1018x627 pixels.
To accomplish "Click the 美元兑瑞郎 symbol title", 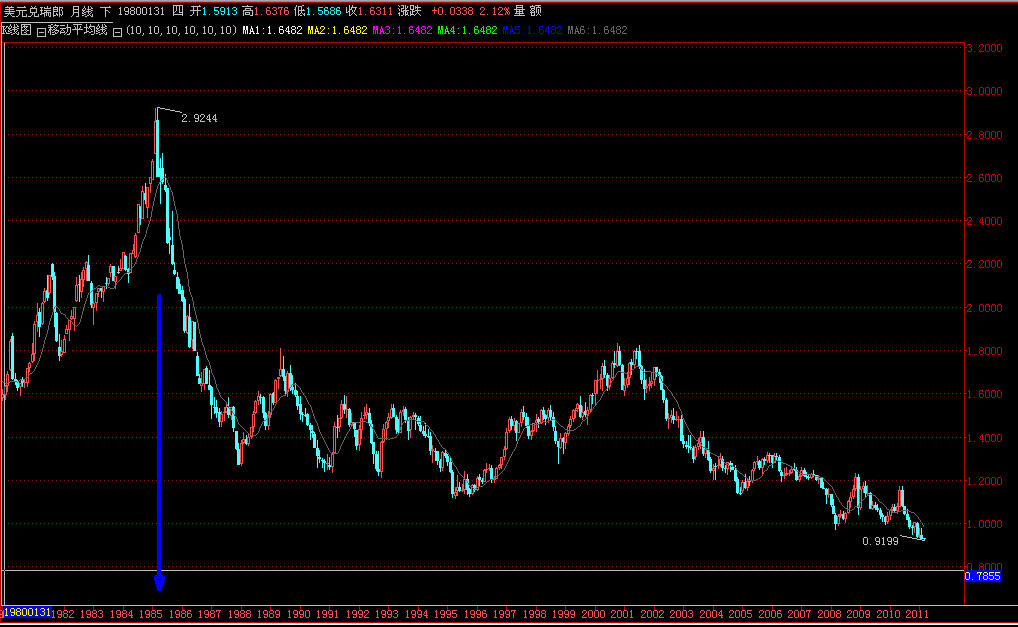I will pos(34,11).
